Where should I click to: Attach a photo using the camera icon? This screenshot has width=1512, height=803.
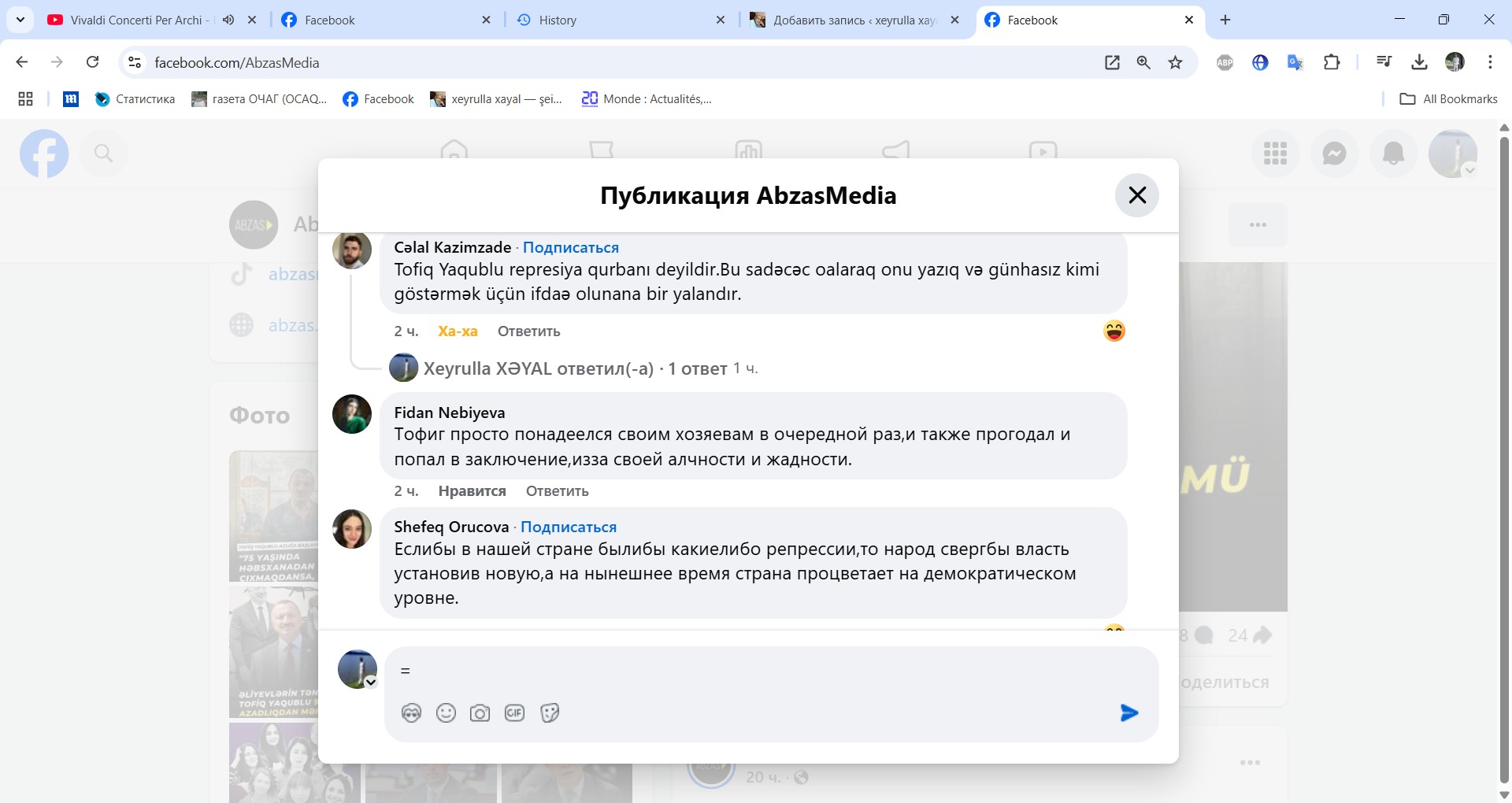(480, 713)
